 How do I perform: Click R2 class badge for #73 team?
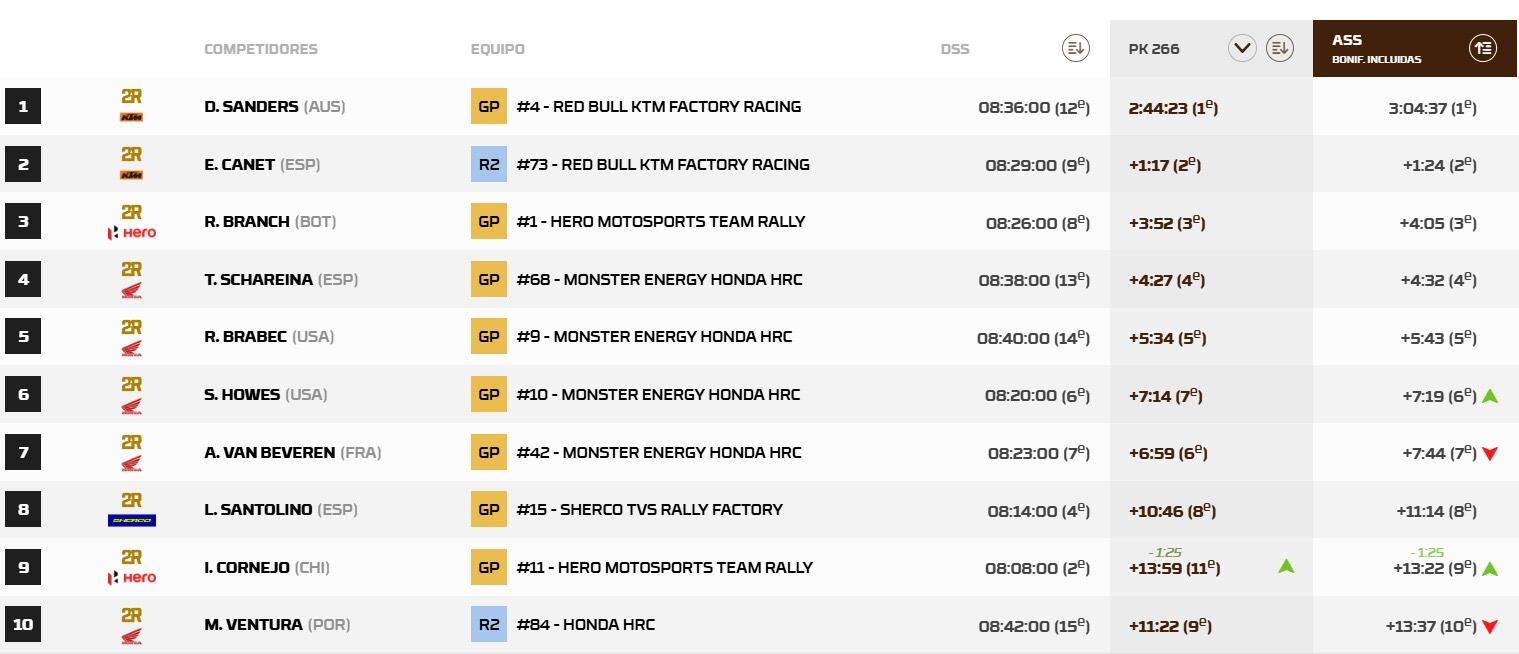pyautogui.click(x=489, y=165)
